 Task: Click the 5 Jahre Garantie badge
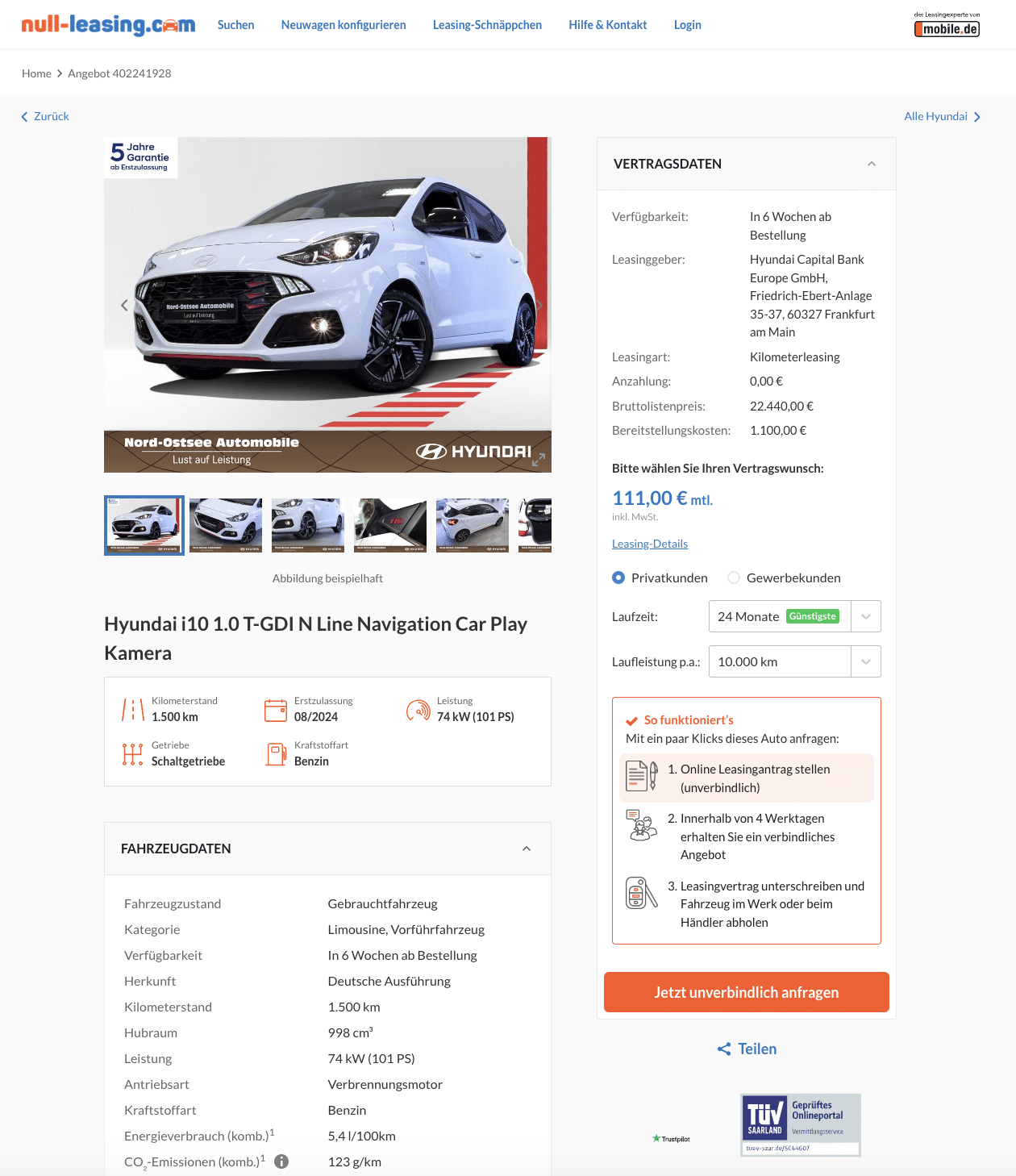click(x=140, y=156)
